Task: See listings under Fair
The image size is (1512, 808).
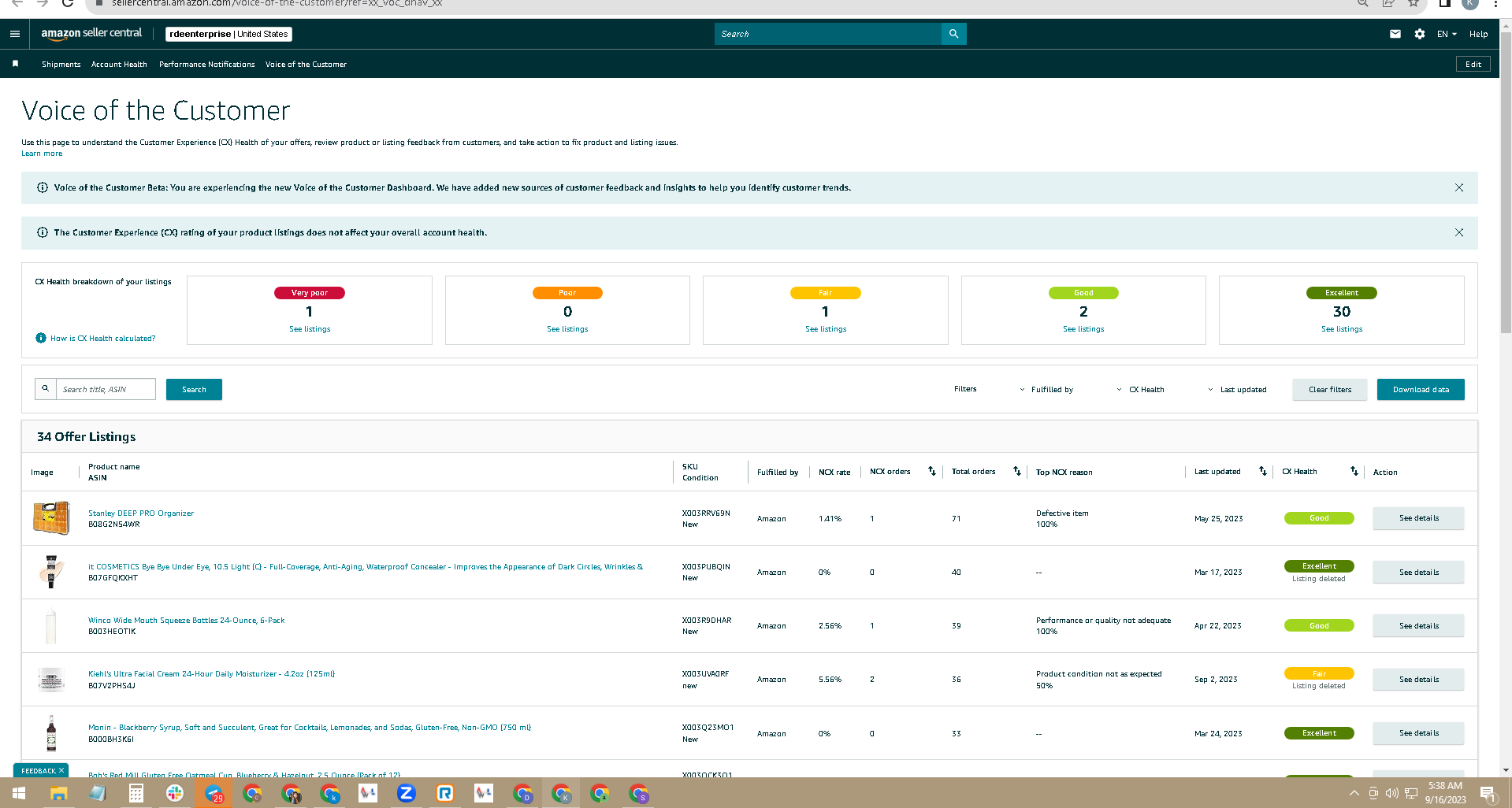Action: (x=826, y=329)
